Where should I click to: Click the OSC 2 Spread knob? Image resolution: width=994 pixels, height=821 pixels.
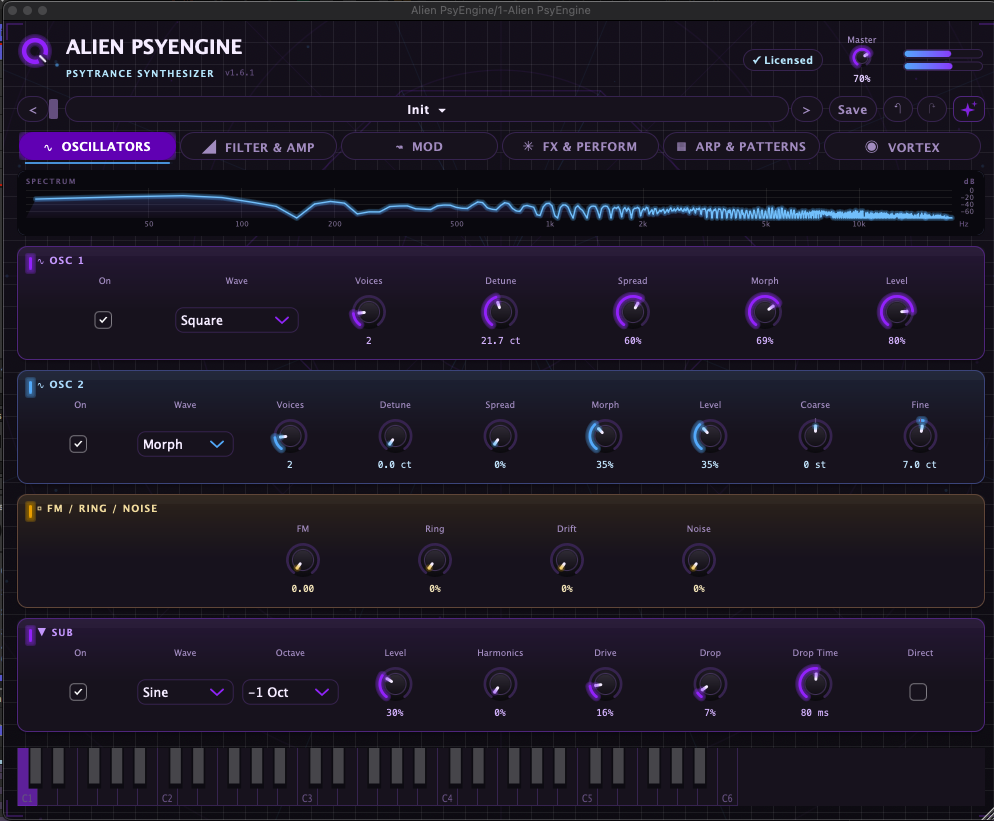(500, 436)
